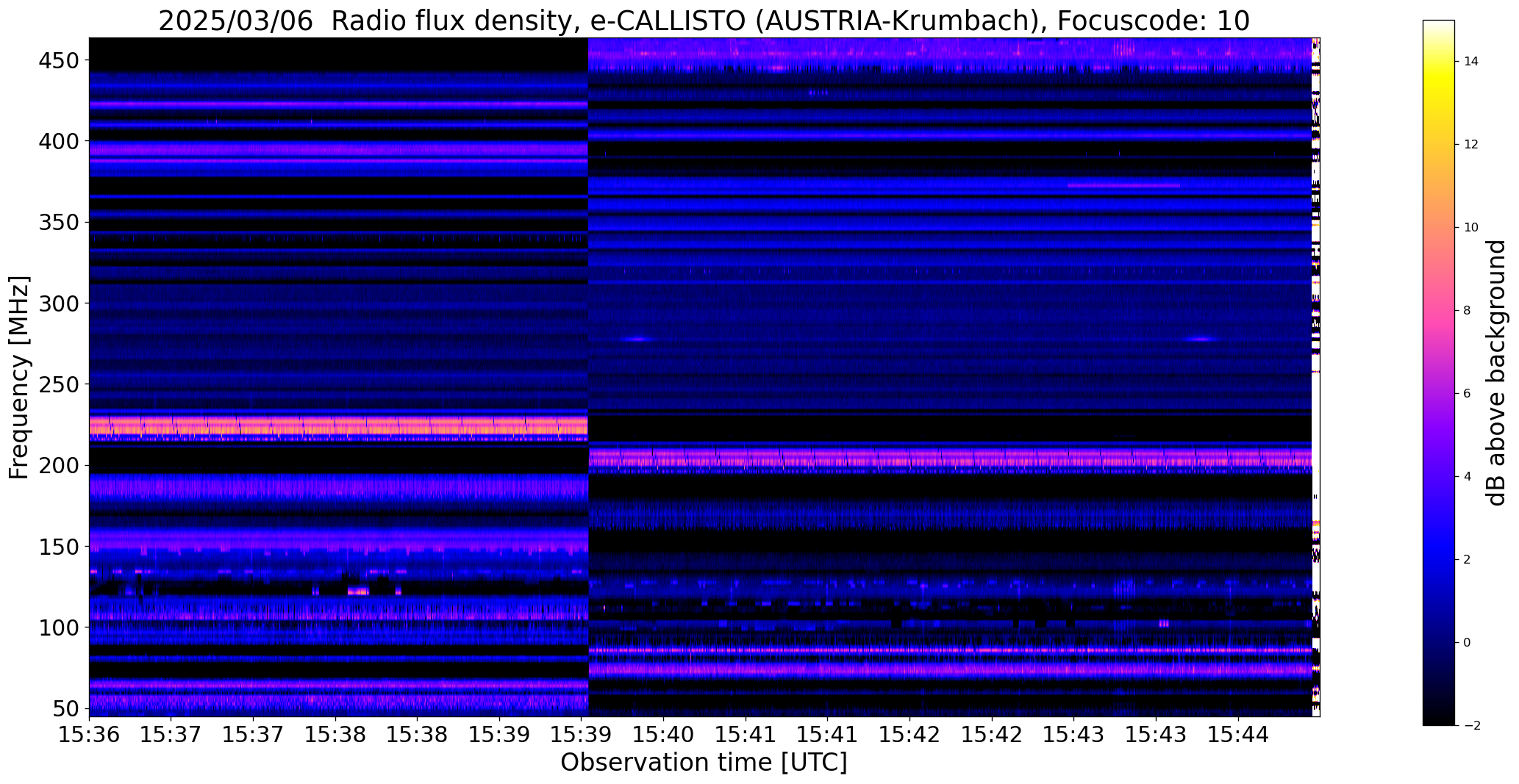
Task: Click the white top end of colorbar
Action: tap(1438, 24)
